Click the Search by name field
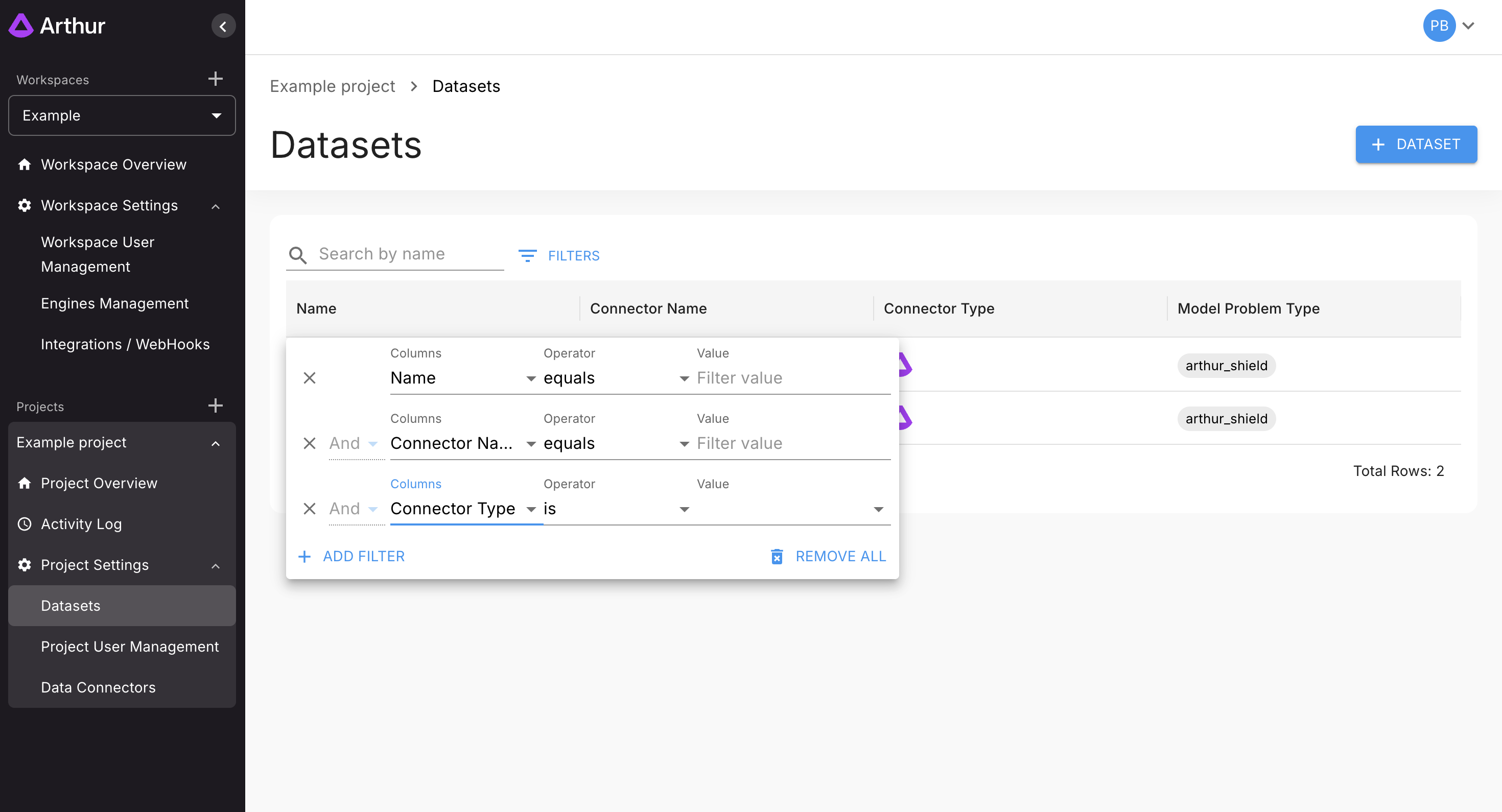The image size is (1502, 812). 408,254
